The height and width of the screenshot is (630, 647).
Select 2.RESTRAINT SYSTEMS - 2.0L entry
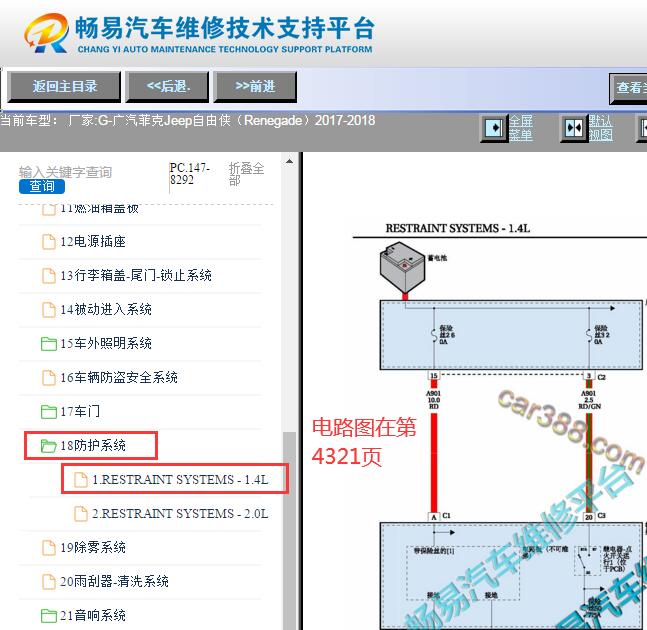pyautogui.click(x=180, y=514)
